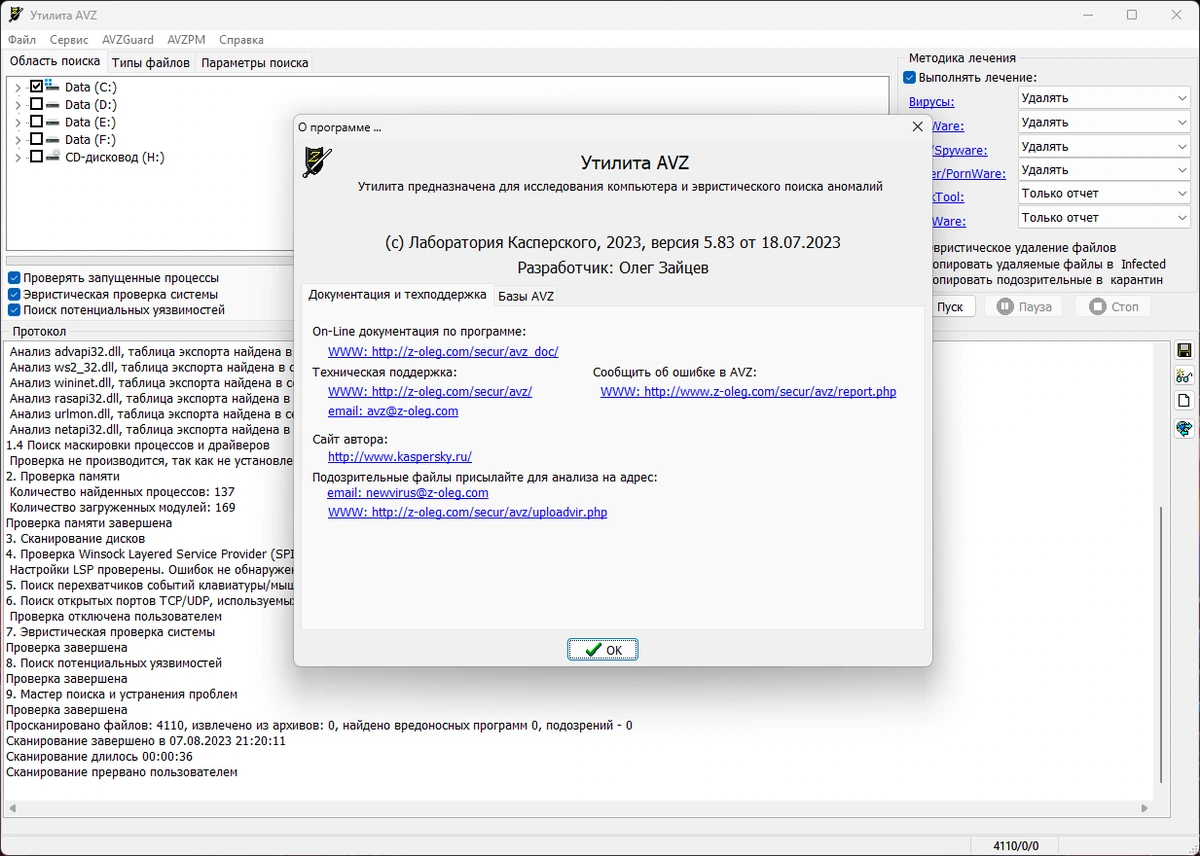Expand the CD-дисковод (H:) tree node
The image size is (1200, 856).
click(x=18, y=158)
